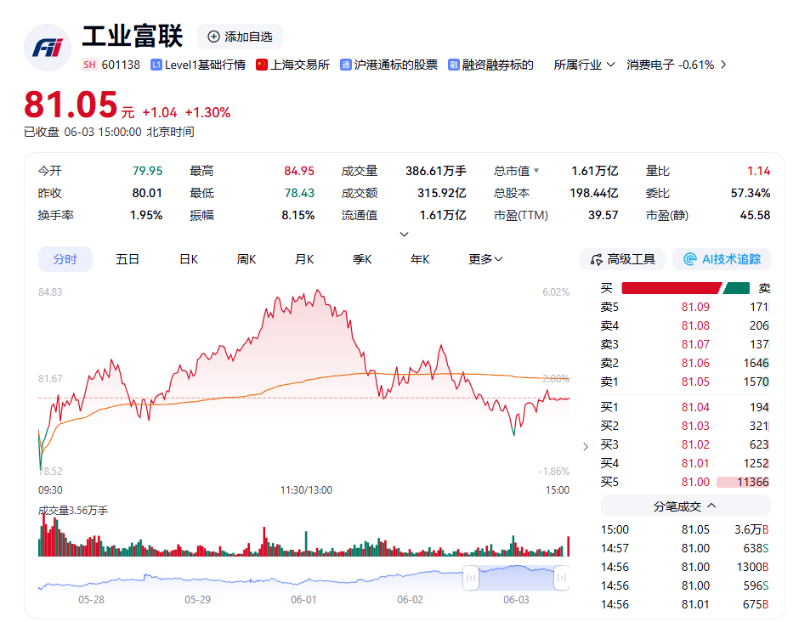Click the 卖3 price 81.07
This screenshot has width=799, height=622.
[695, 344]
